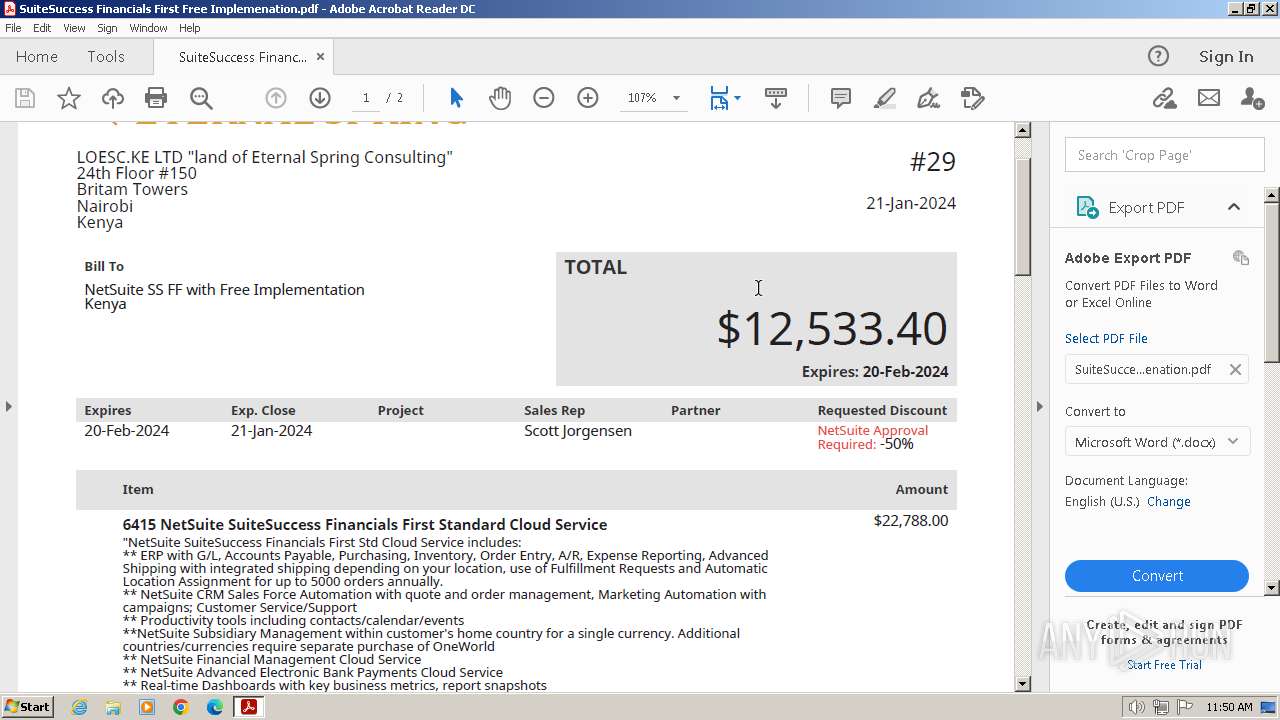Viewport: 1280px width, 720px height.
Task: Click the page number field
Action: click(366, 98)
